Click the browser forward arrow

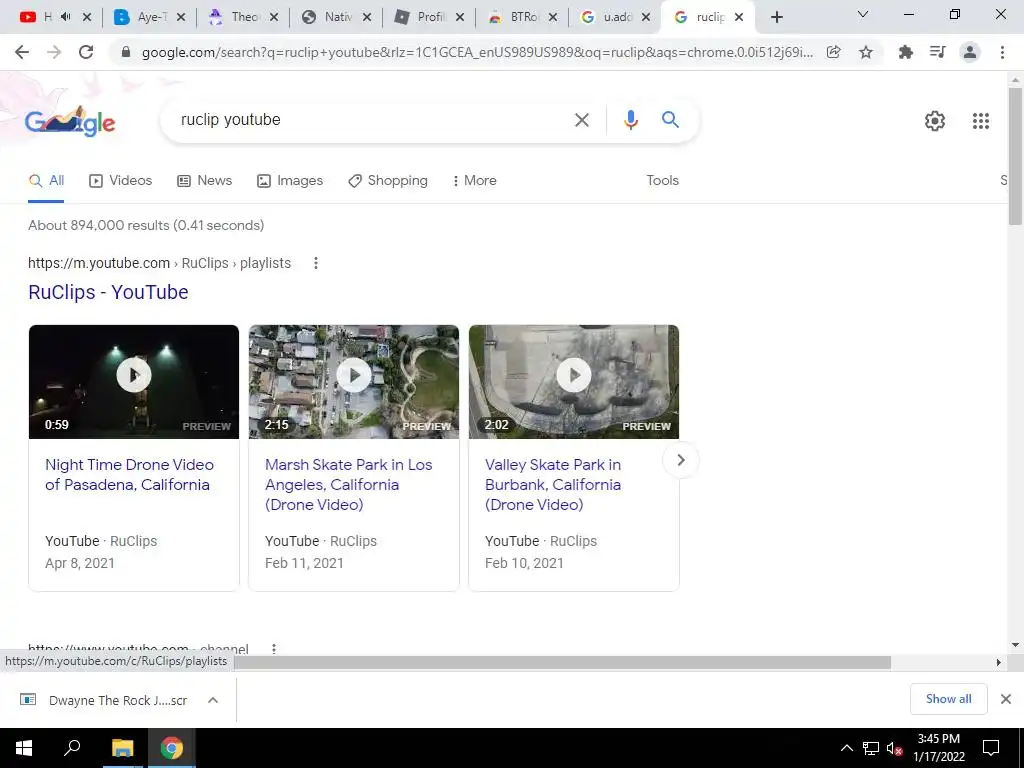click(x=54, y=52)
